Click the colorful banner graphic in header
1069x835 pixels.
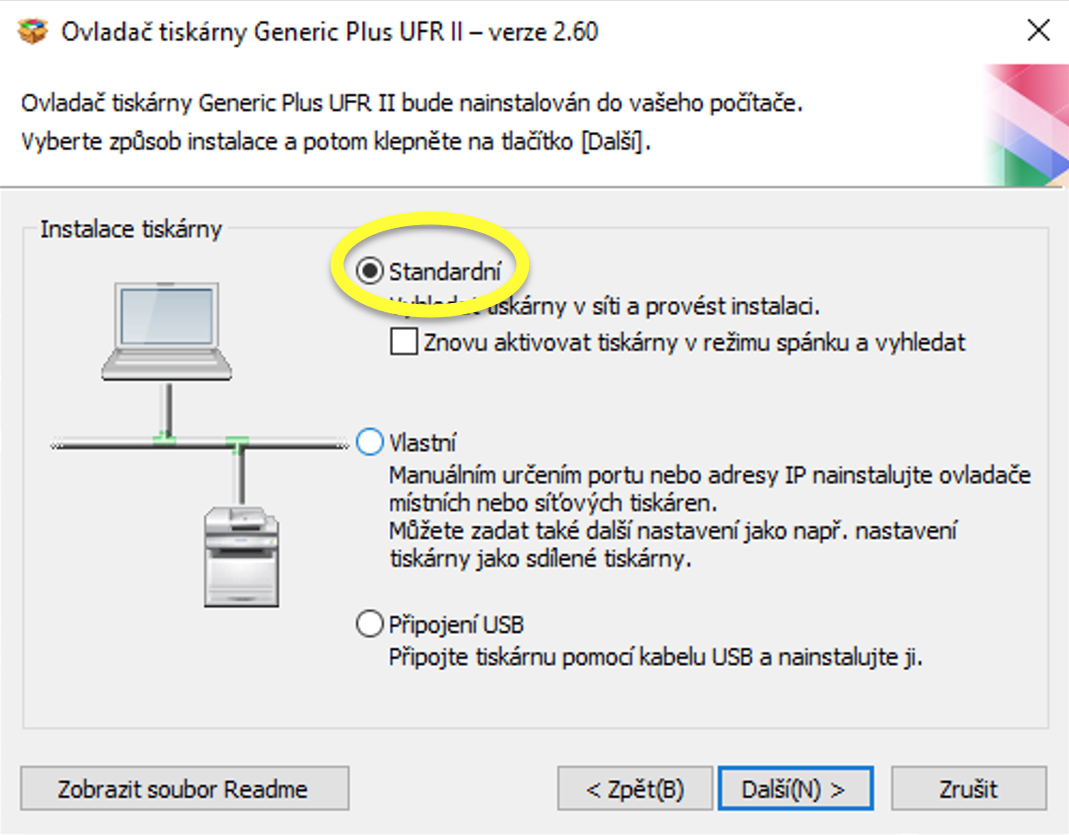(x=1024, y=125)
